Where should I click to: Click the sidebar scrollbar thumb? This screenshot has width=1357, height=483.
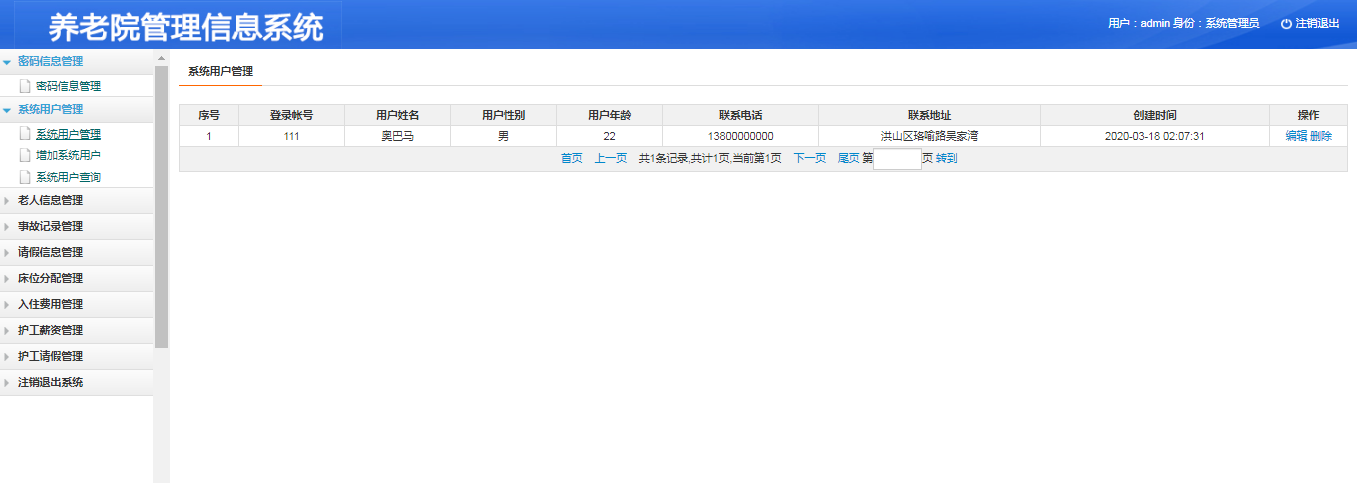coord(161,206)
